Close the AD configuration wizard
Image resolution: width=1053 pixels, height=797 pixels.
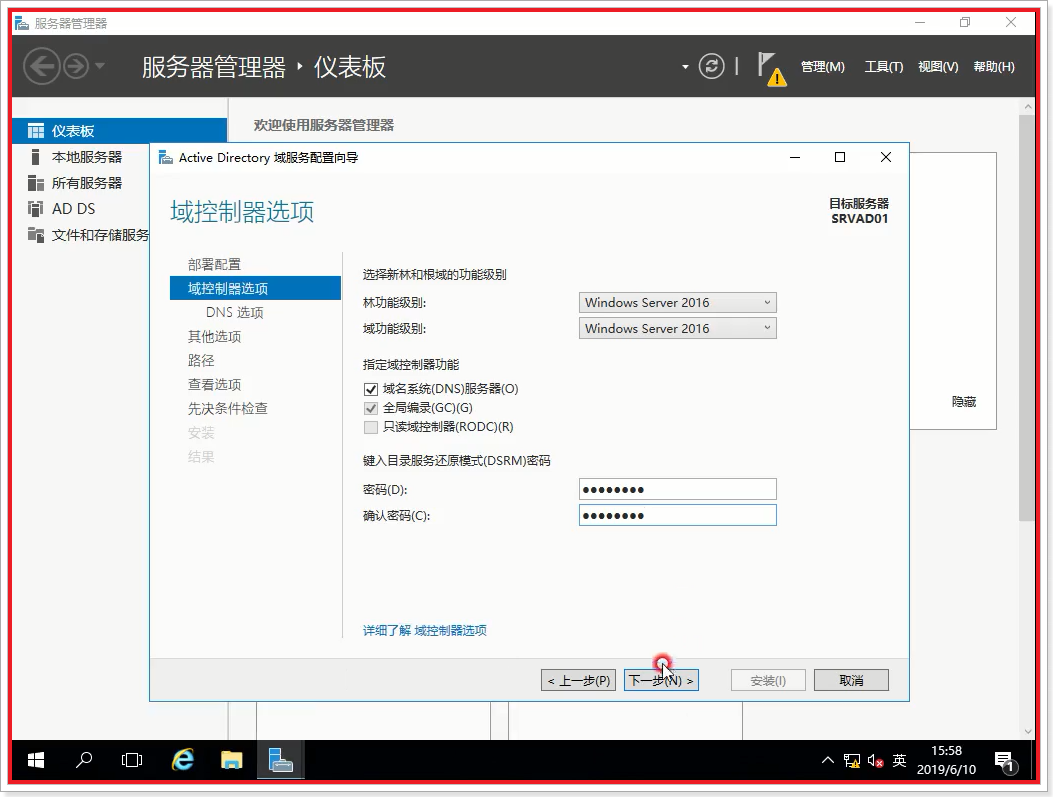pyautogui.click(x=886, y=157)
